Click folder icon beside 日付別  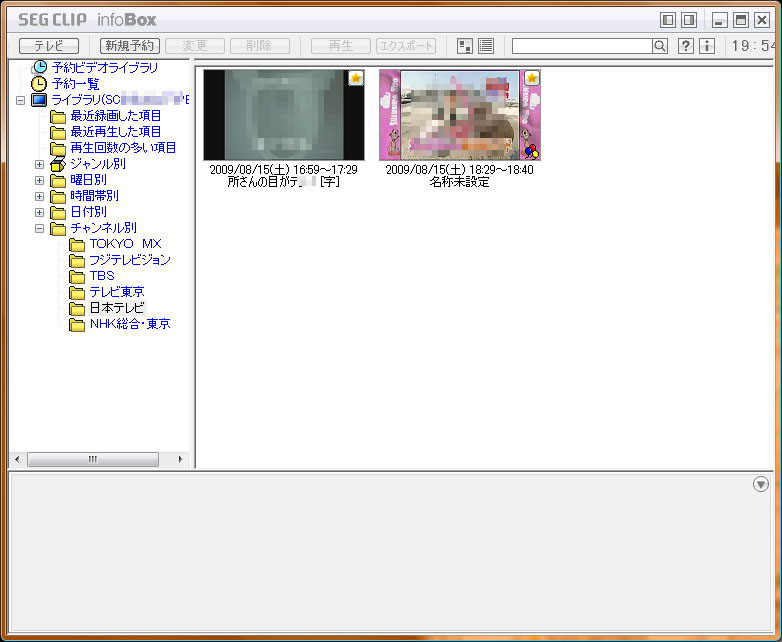pyautogui.click(x=58, y=213)
